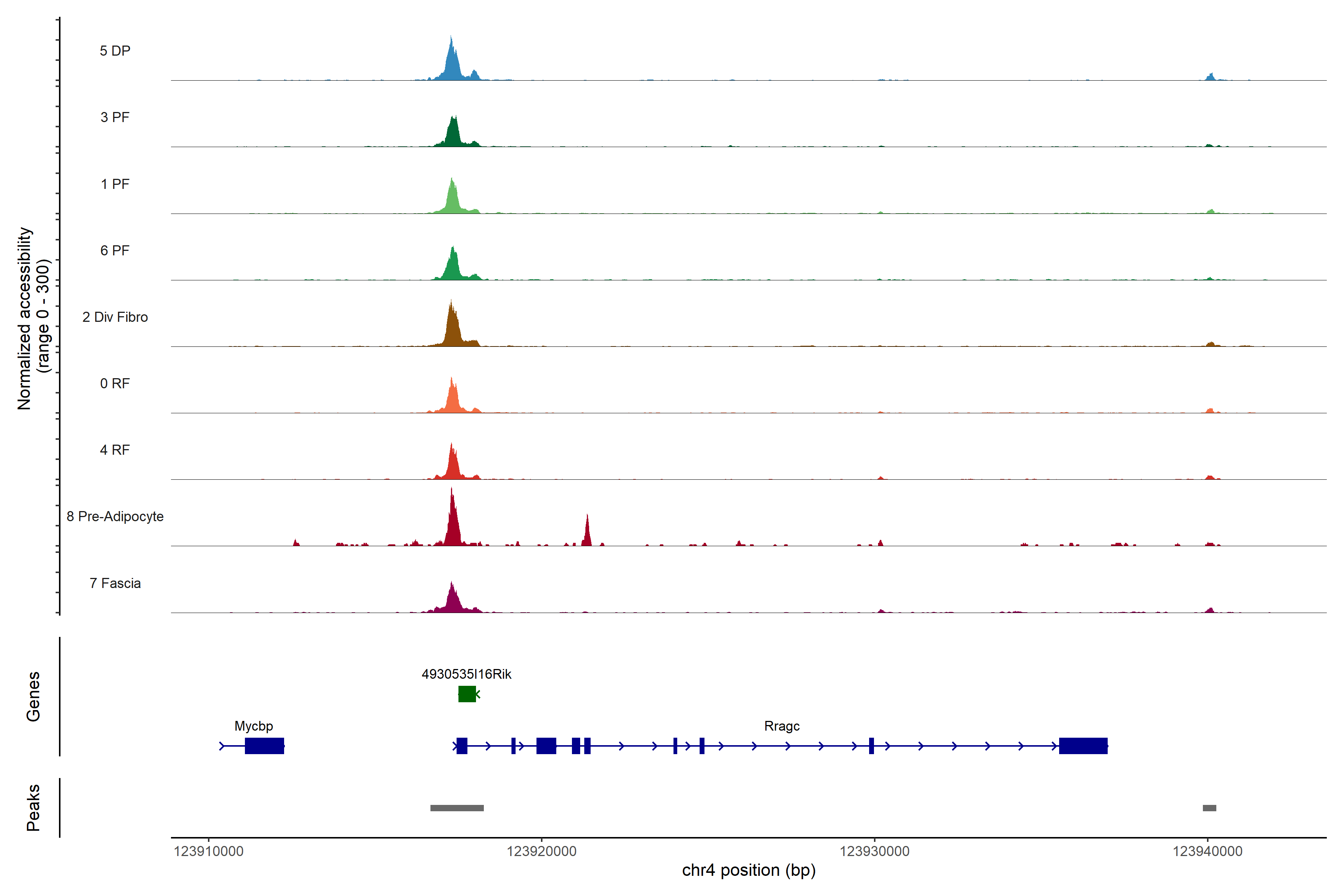1344x896 pixels.
Task: Click the second Pre-Adipocyte peak
Action: coord(587,534)
